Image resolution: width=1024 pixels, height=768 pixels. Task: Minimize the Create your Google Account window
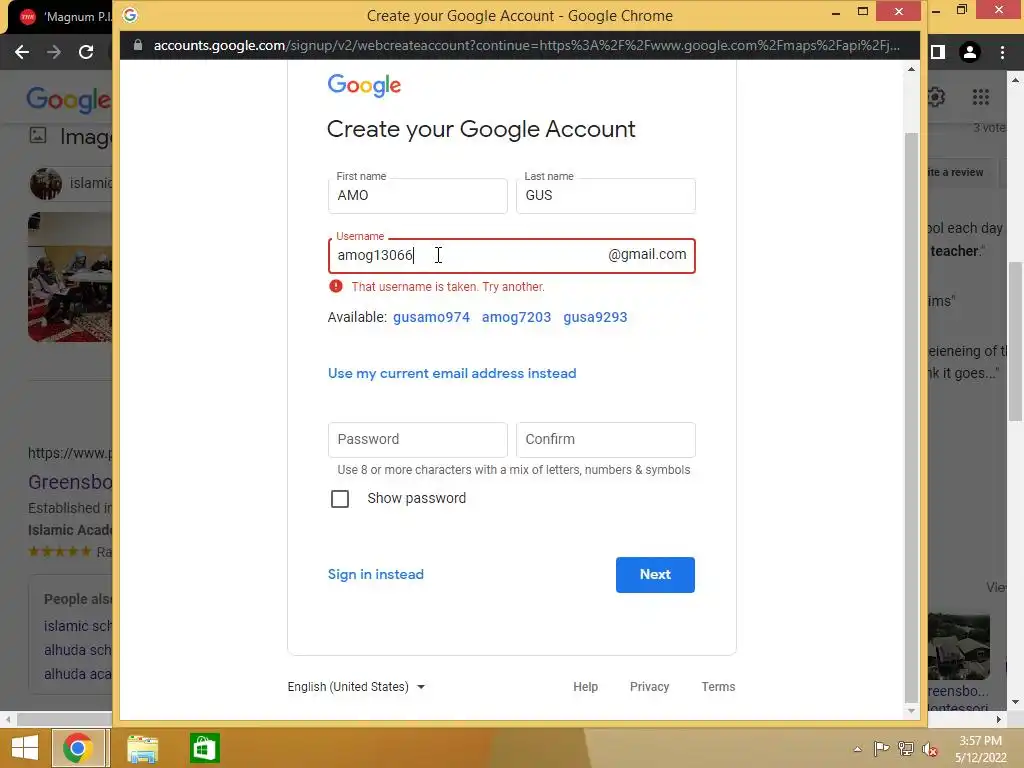pyautogui.click(x=835, y=12)
